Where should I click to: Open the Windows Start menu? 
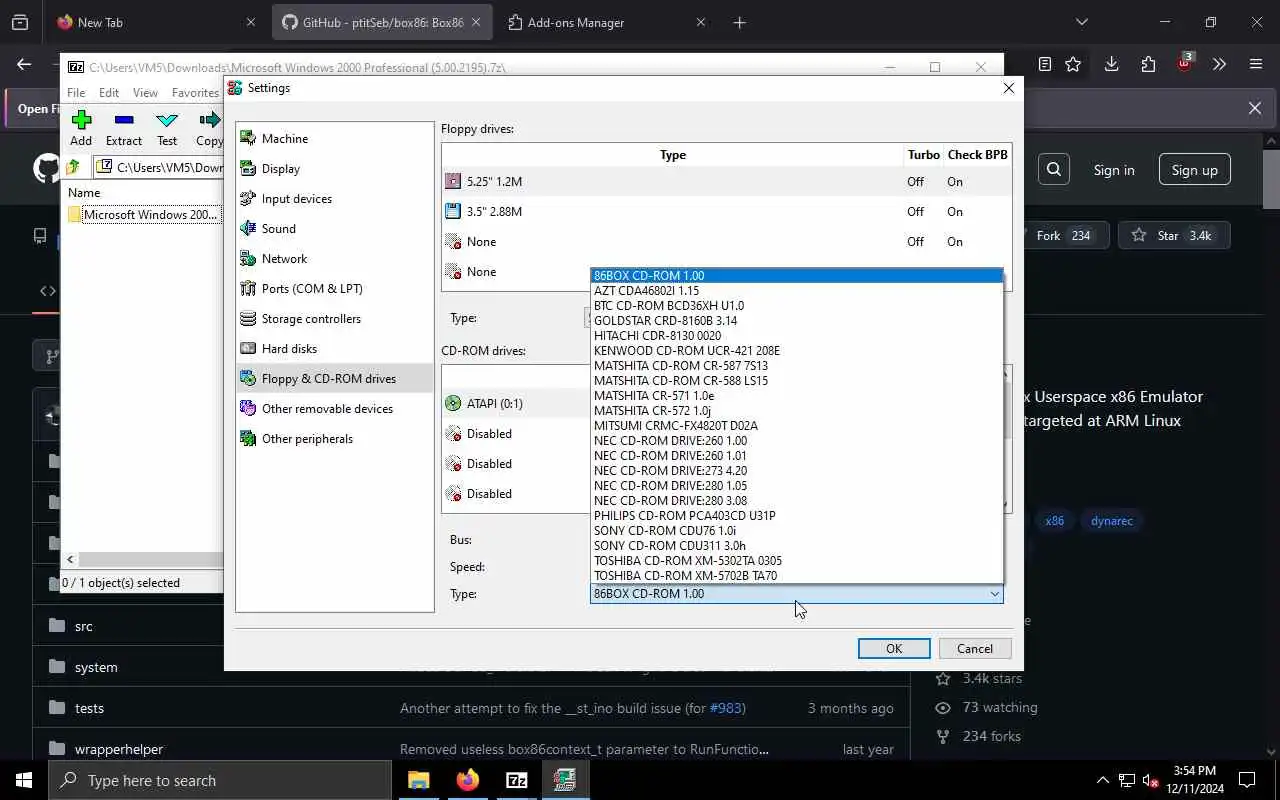24,780
